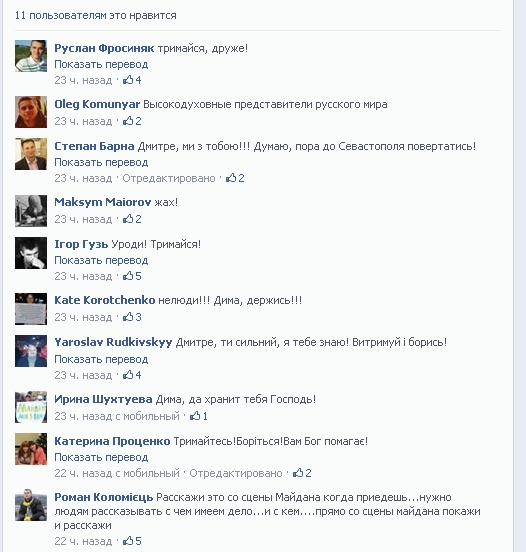Click like thumb on Степан Барна's comment
The height and width of the screenshot is (552, 526).
[231, 178]
